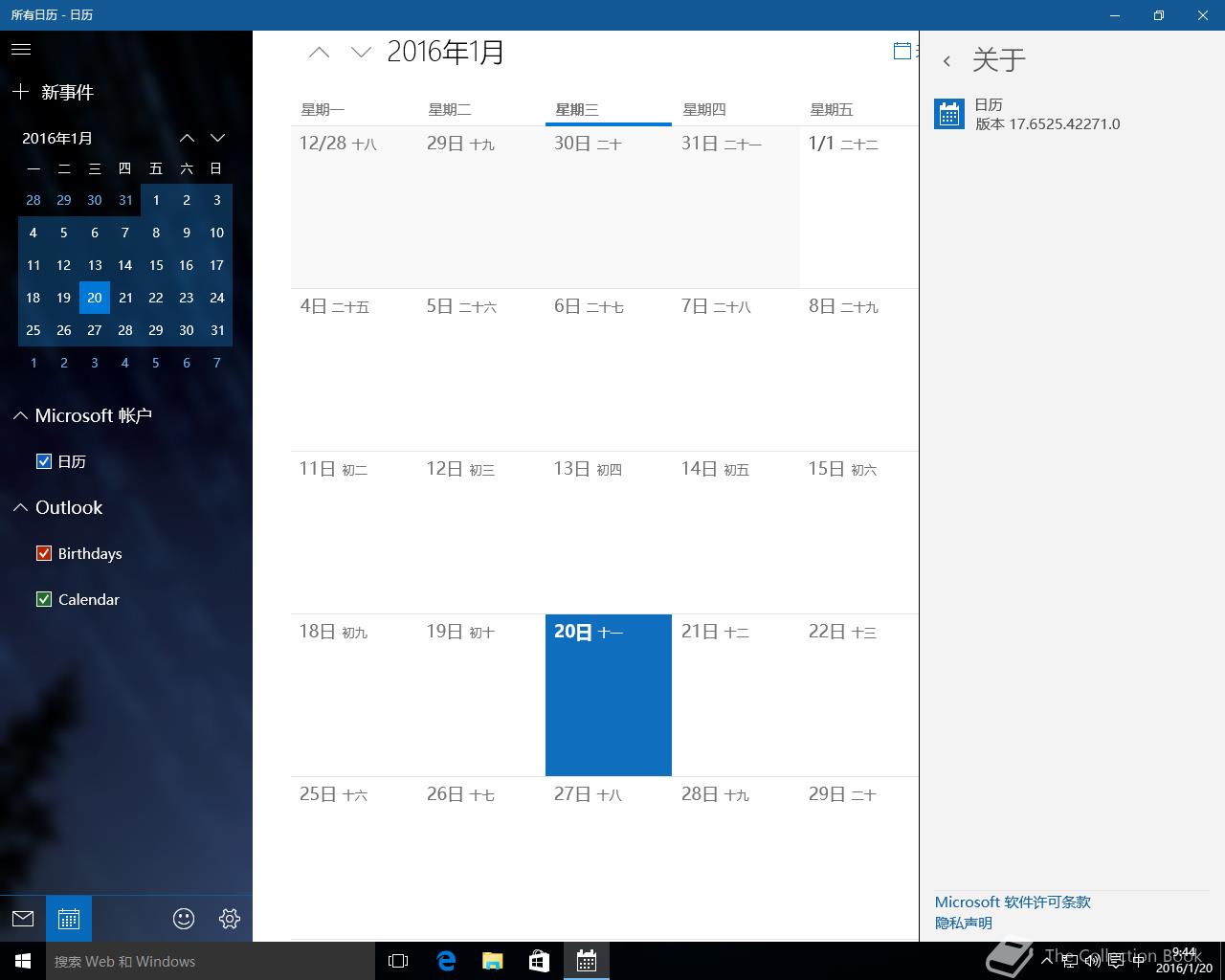The height and width of the screenshot is (980, 1225).
Task: Select the Calendar view icon in sidebar
Action: (x=69, y=919)
